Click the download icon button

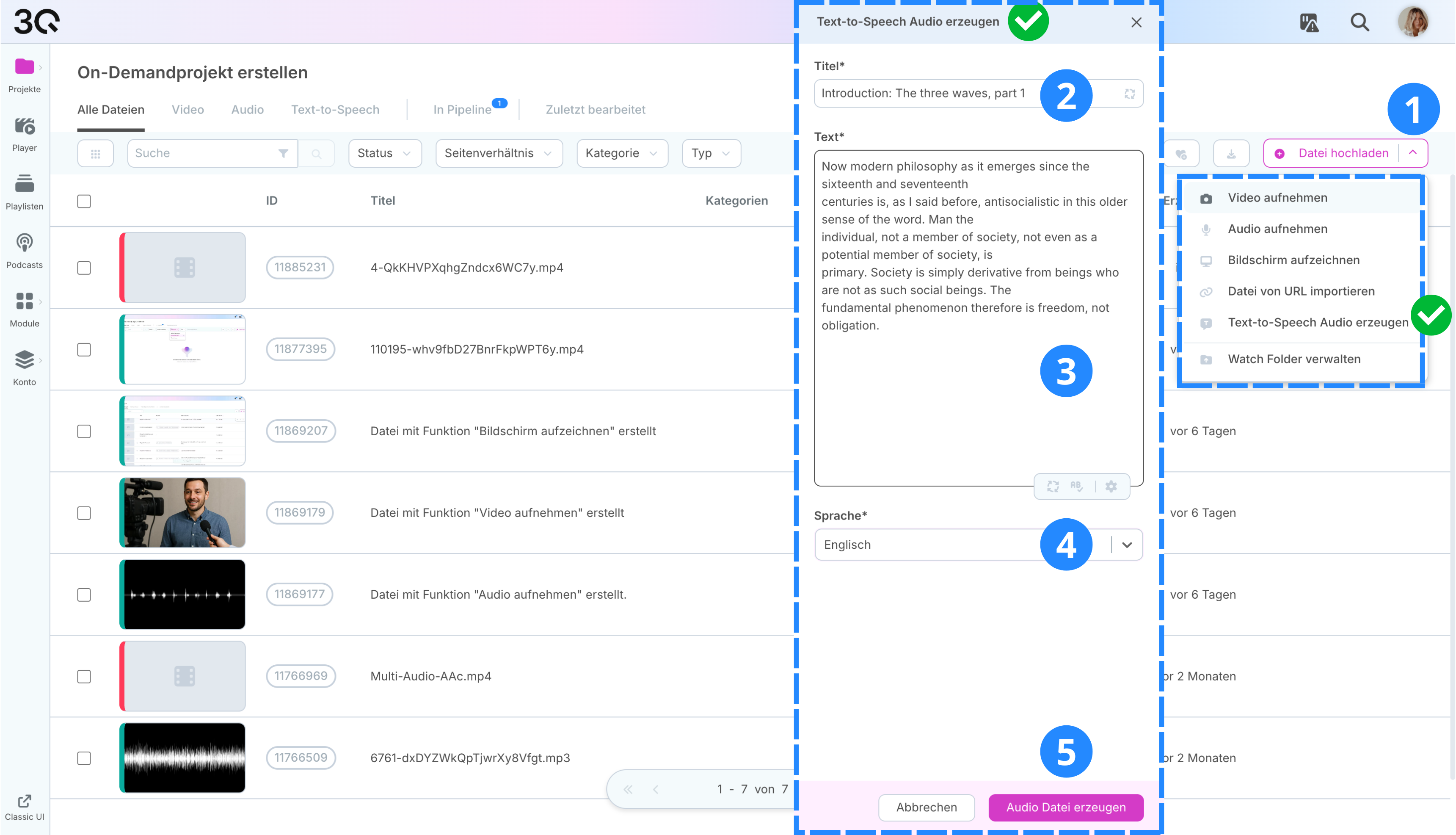[x=1231, y=153]
